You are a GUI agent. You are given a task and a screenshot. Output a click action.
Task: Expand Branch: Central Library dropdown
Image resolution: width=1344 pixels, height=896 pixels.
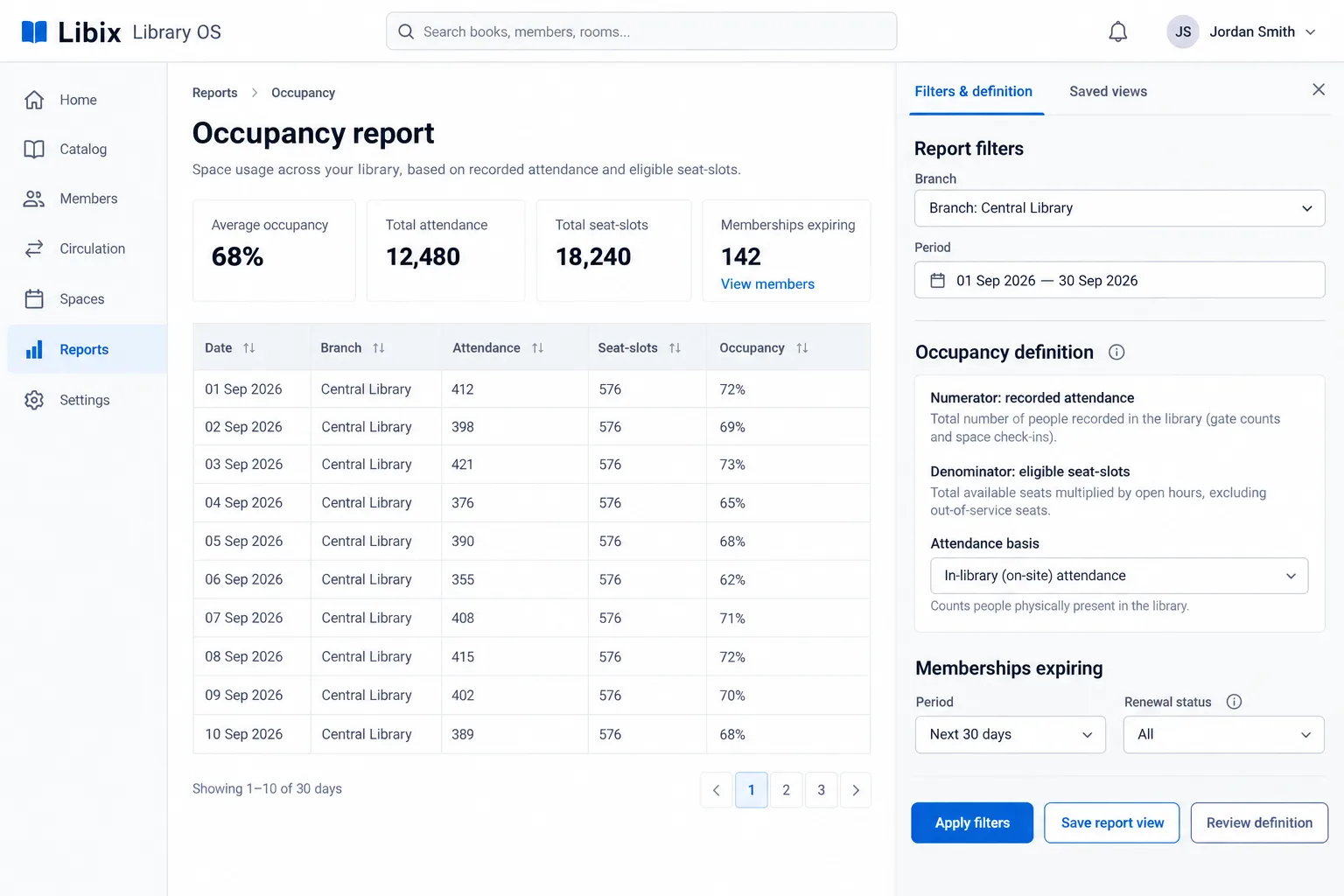tap(1120, 208)
